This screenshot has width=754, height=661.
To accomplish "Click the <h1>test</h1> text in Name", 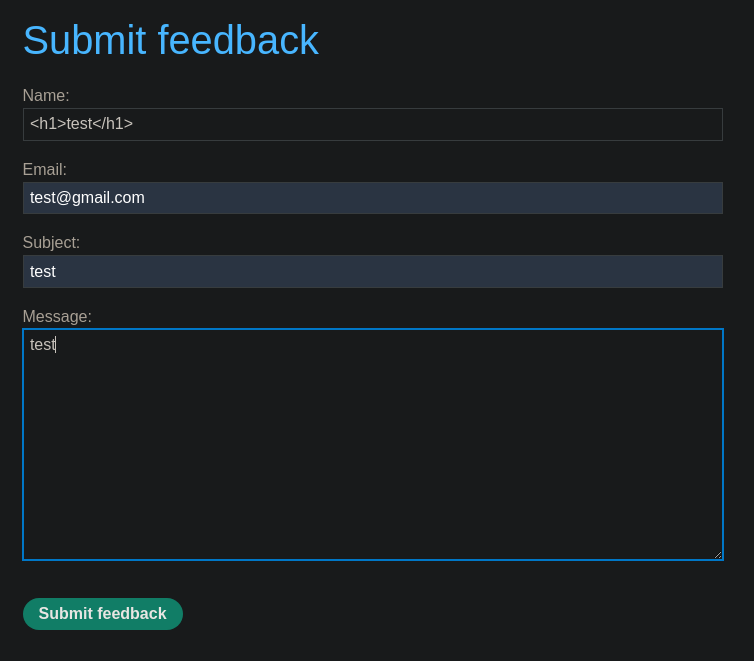I will pyautogui.click(x=81, y=124).
